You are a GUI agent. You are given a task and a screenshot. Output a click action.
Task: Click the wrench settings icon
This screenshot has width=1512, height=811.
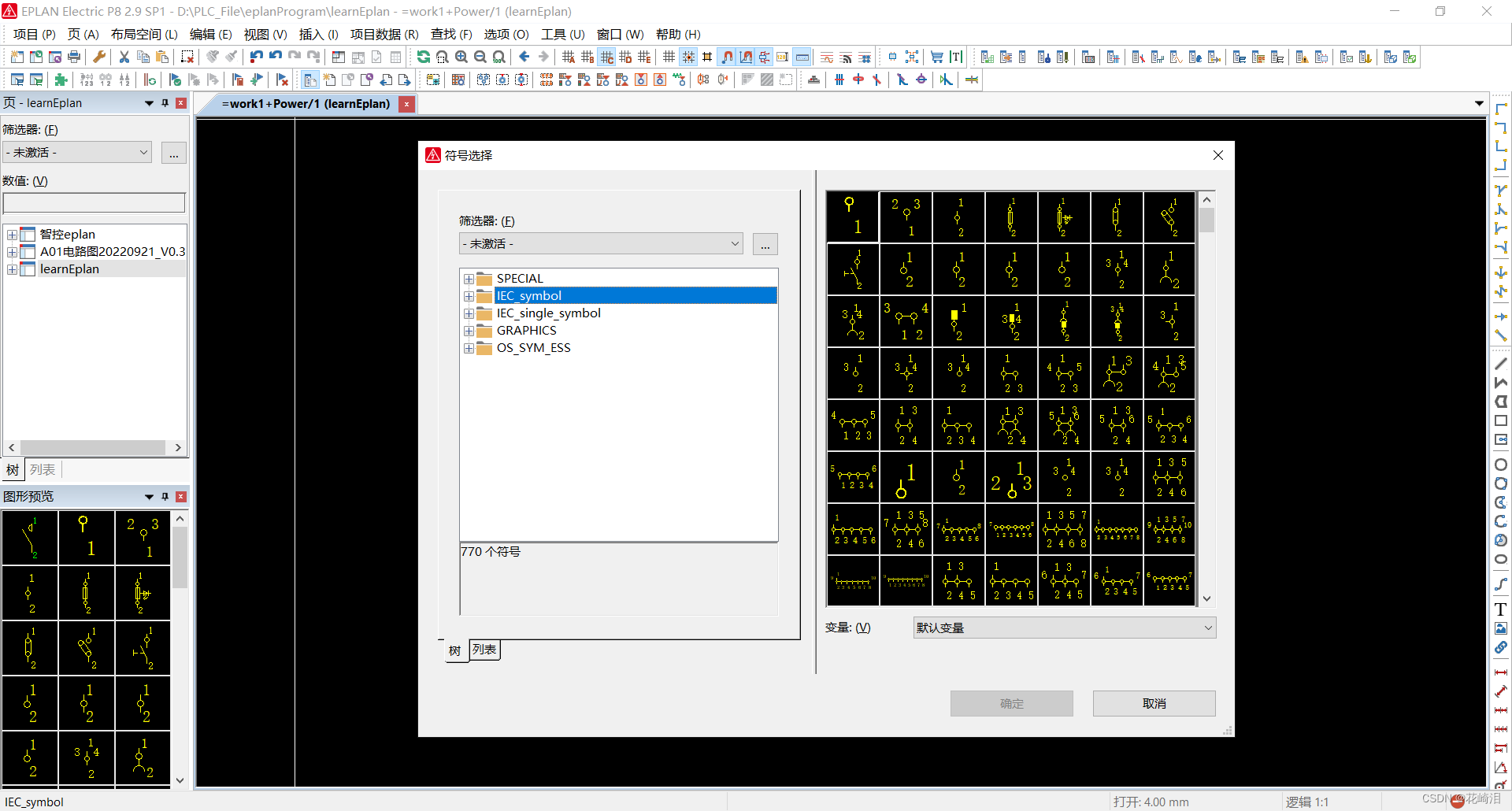click(99, 57)
